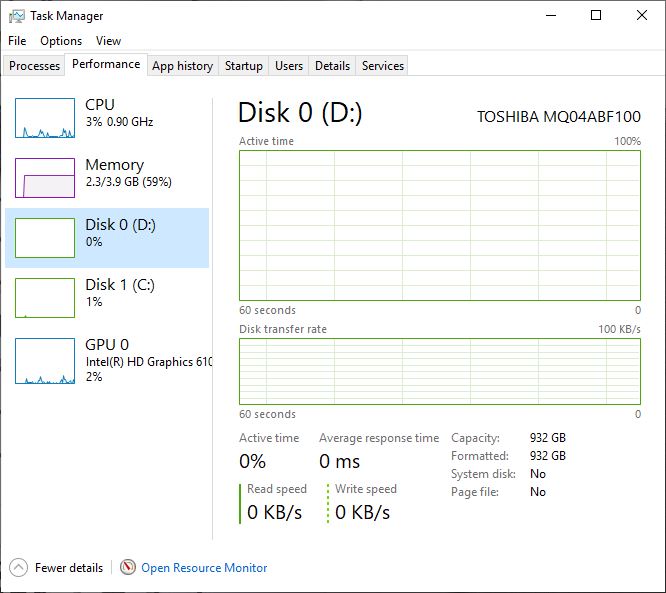Switch to the App history tab
Image resolution: width=666 pixels, height=593 pixels.
coord(182,66)
